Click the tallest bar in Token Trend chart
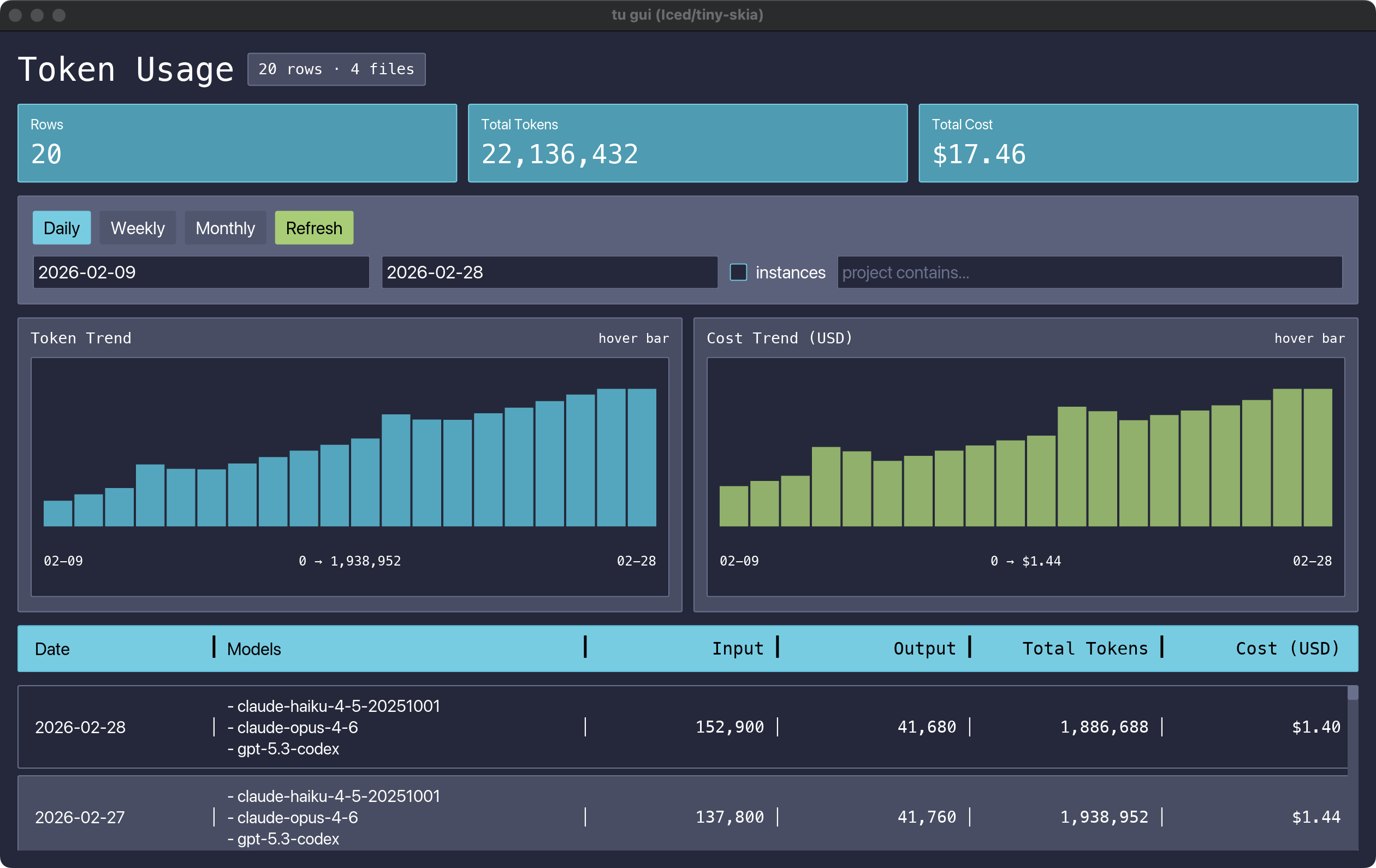 click(x=612, y=457)
